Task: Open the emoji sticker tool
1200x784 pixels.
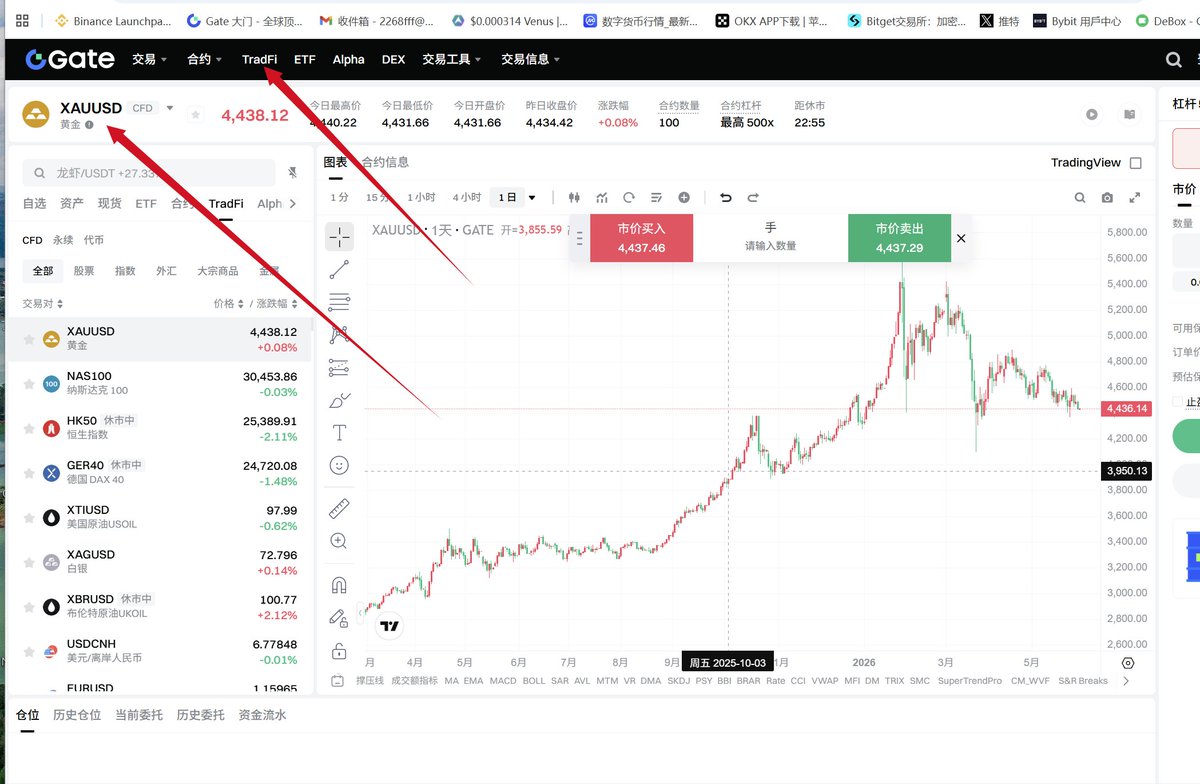Action: pyautogui.click(x=339, y=465)
